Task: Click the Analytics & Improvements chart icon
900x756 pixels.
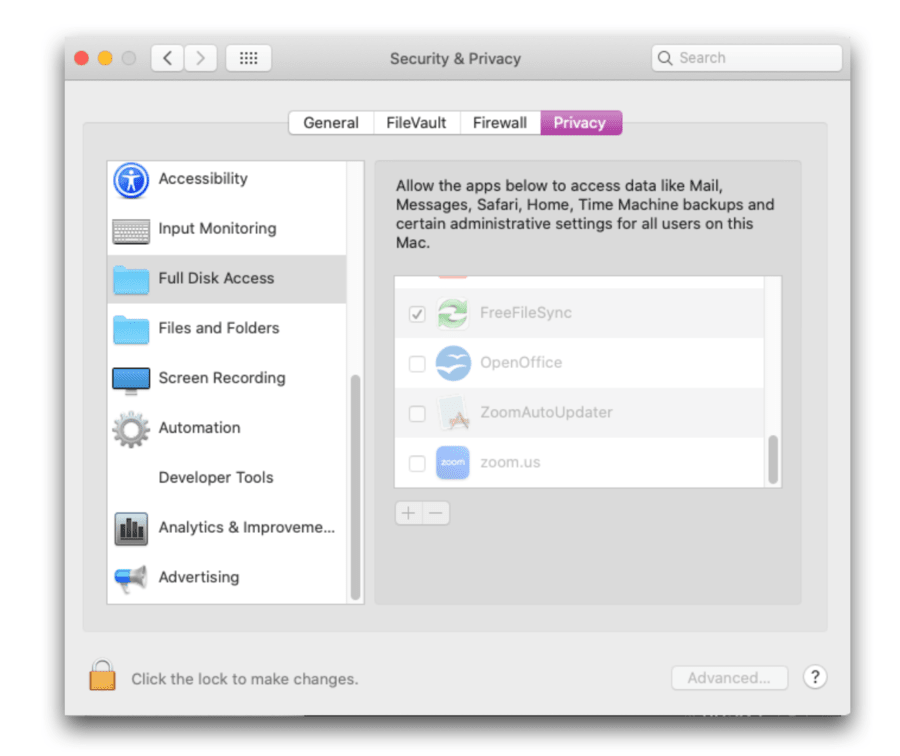Action: click(x=130, y=528)
